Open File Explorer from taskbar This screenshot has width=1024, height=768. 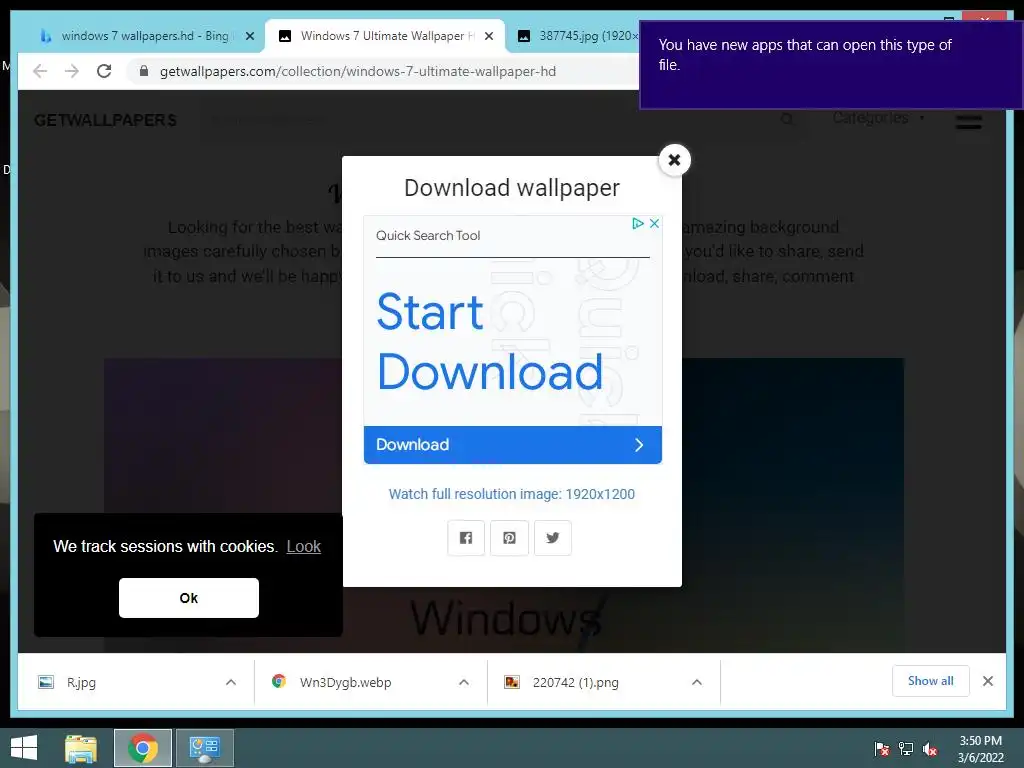point(81,748)
